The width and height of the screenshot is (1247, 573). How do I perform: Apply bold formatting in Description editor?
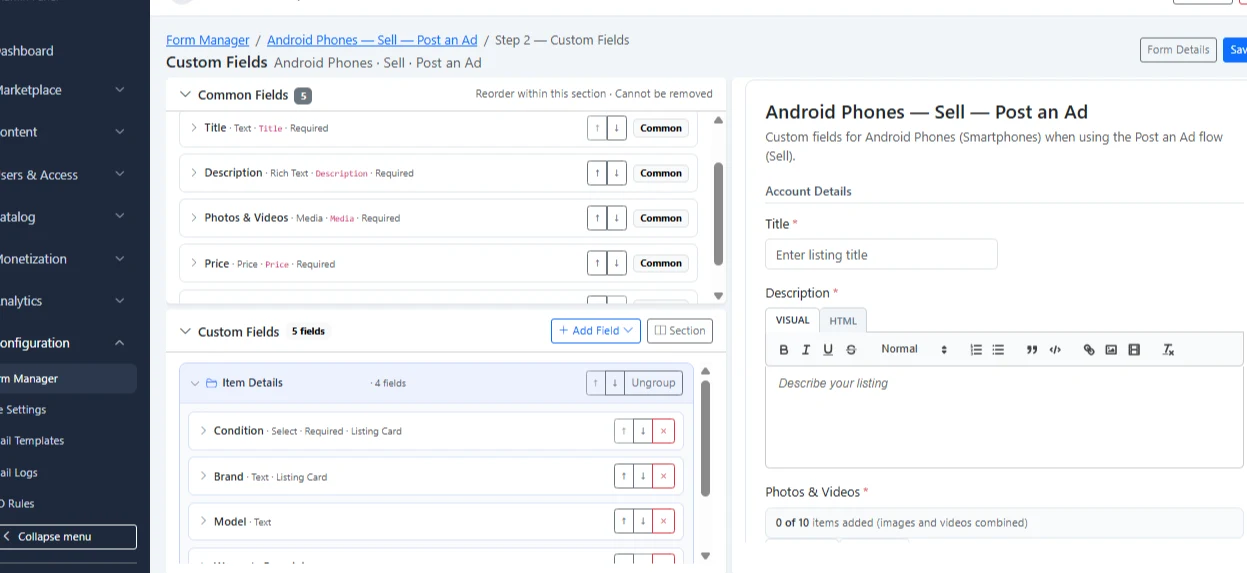pos(784,350)
